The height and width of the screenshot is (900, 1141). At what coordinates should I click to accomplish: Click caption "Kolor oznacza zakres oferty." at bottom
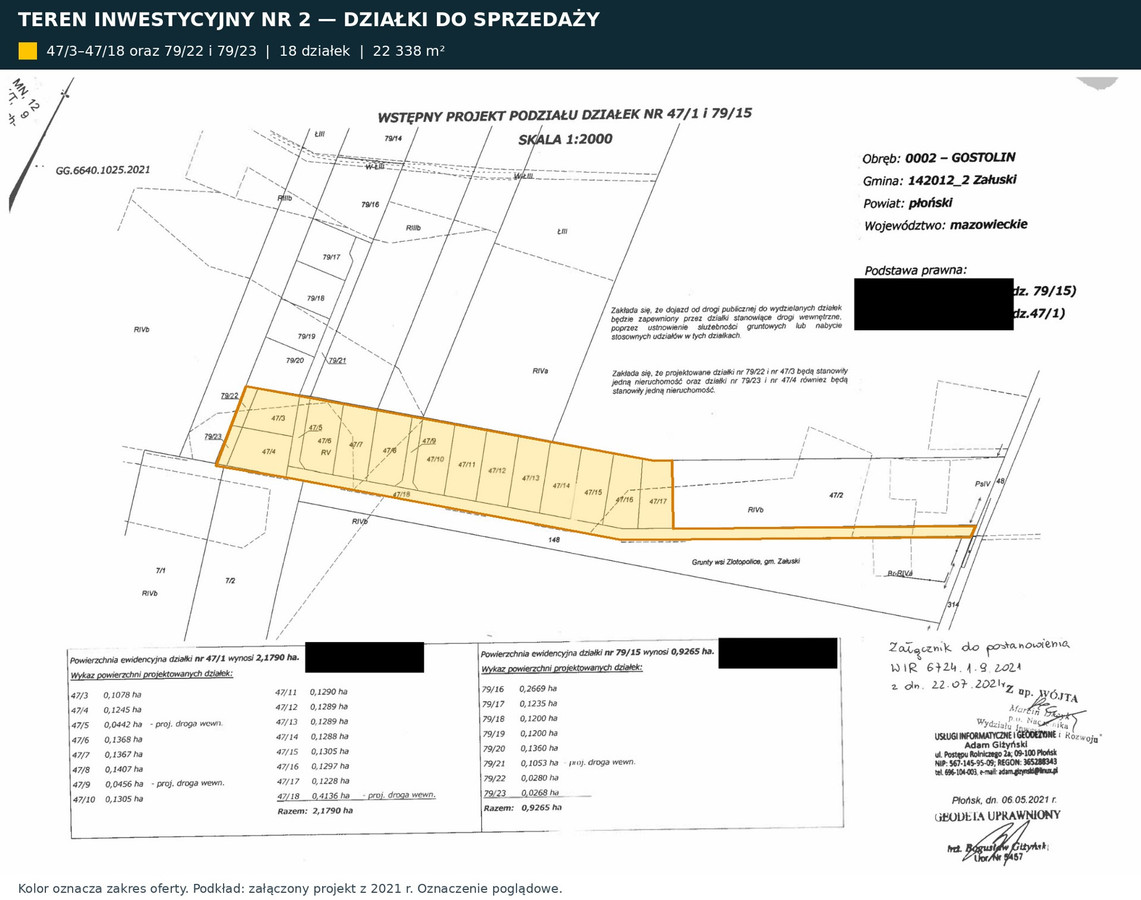click(x=103, y=888)
